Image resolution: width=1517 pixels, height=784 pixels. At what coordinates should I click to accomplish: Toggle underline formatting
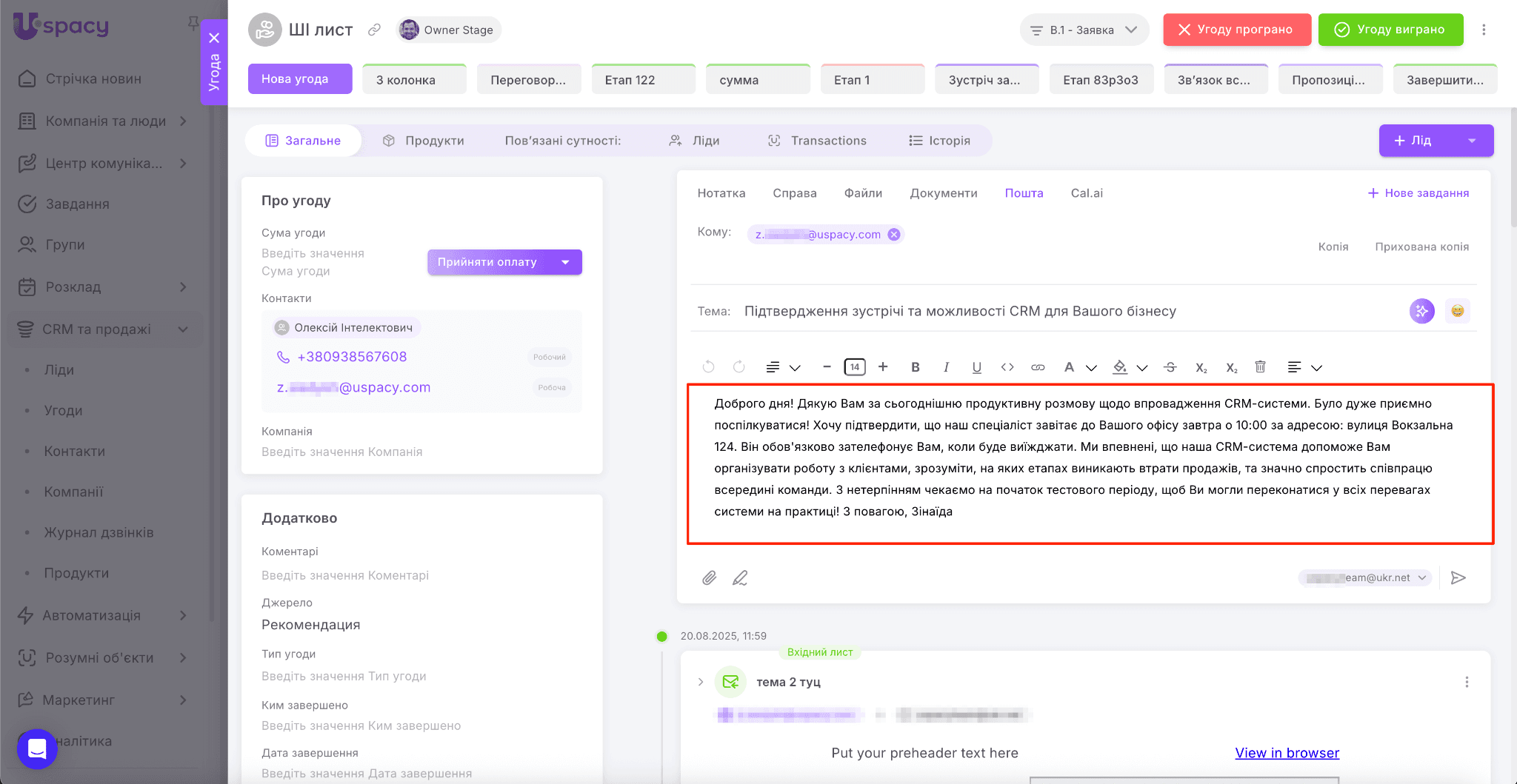pyautogui.click(x=976, y=367)
